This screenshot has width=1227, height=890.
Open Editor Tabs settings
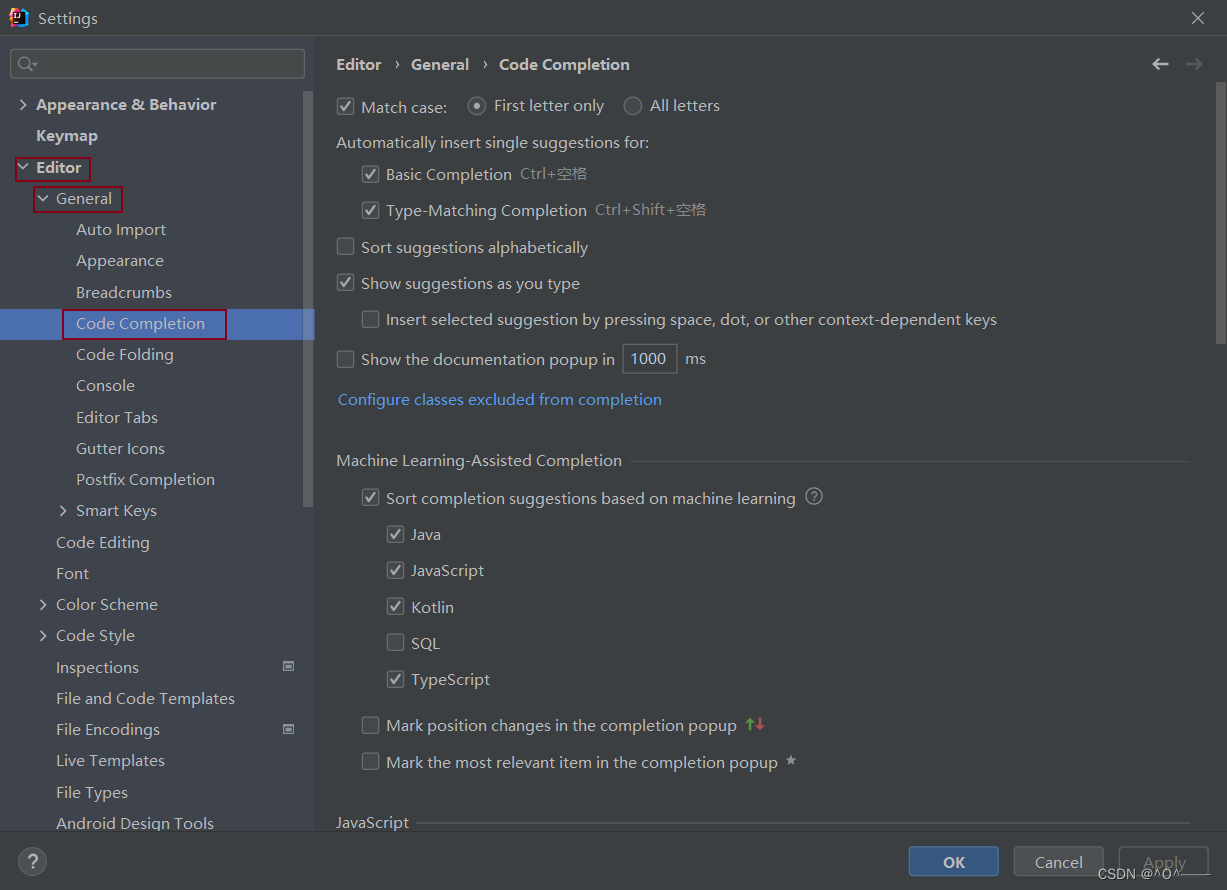click(117, 417)
